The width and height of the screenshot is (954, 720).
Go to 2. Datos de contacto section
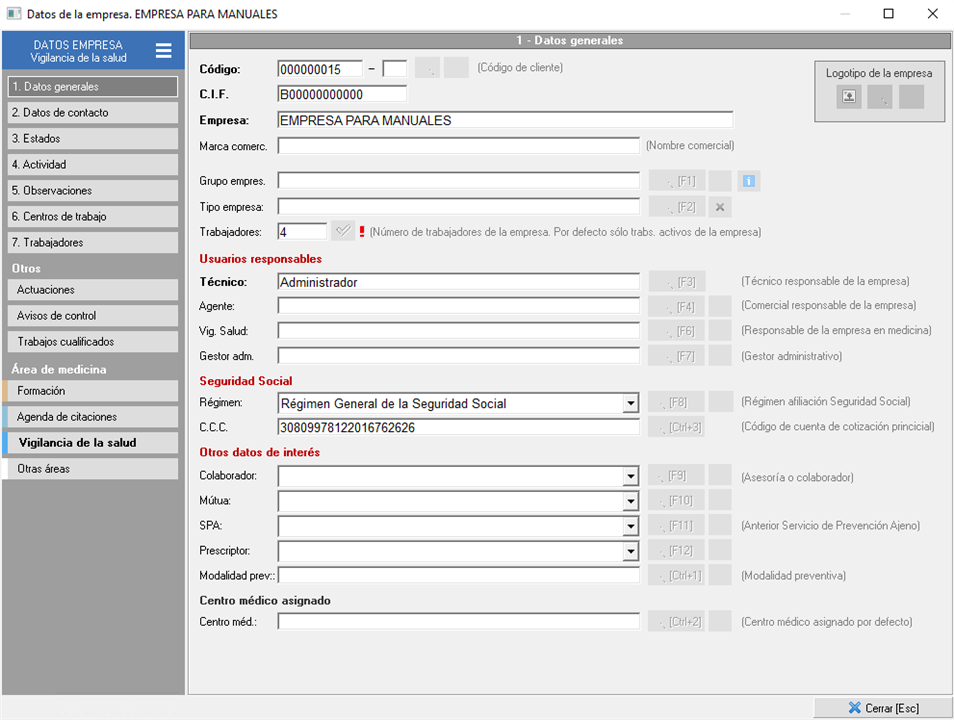(92, 113)
